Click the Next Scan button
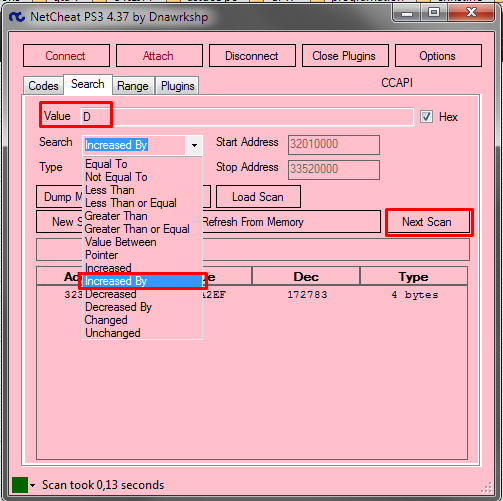The image size is (503, 501). pos(428,222)
